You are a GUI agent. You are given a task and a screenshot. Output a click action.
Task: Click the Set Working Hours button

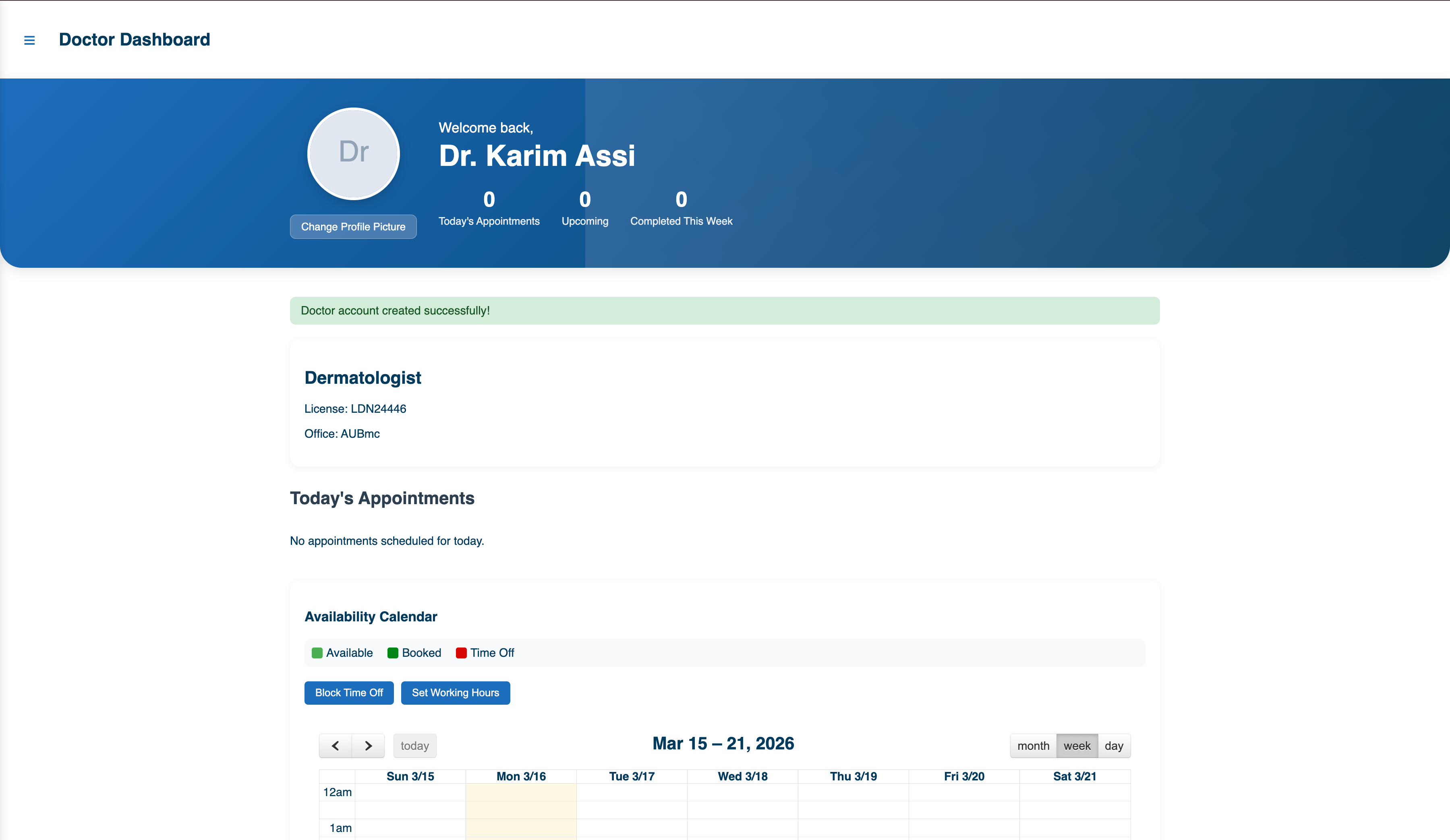pyautogui.click(x=455, y=693)
